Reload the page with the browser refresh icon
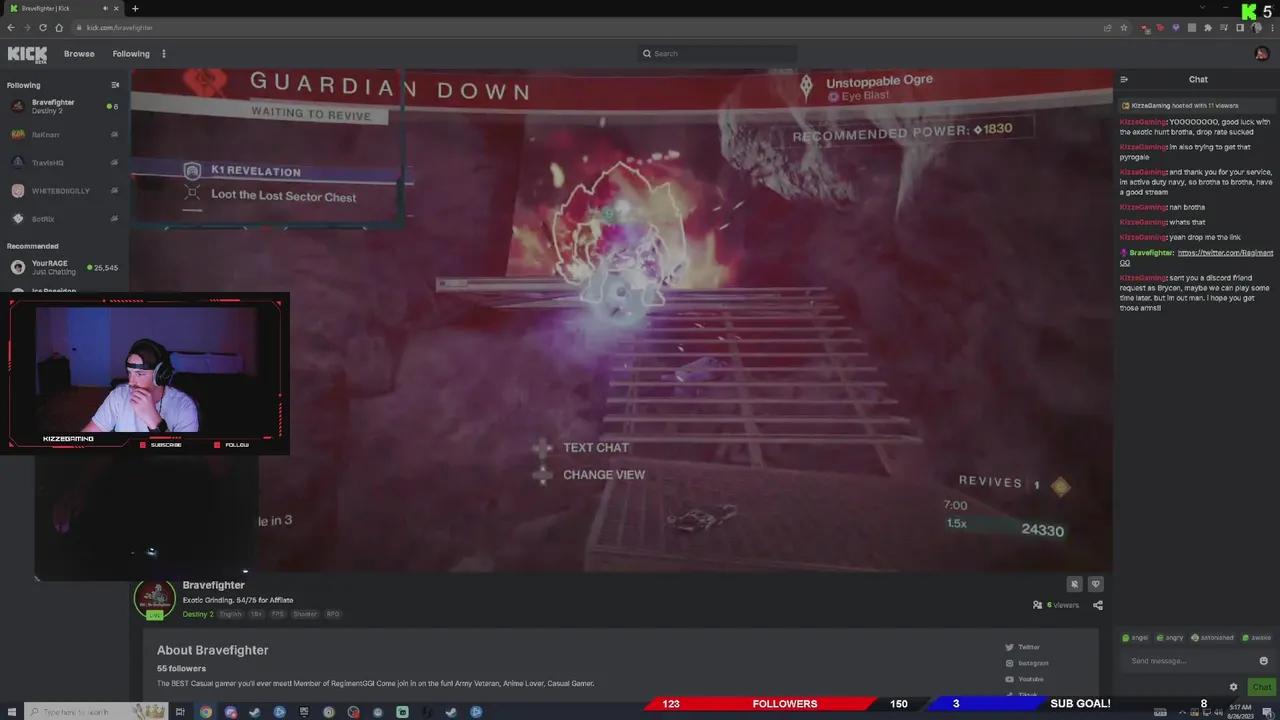1280x720 pixels. [x=42, y=27]
